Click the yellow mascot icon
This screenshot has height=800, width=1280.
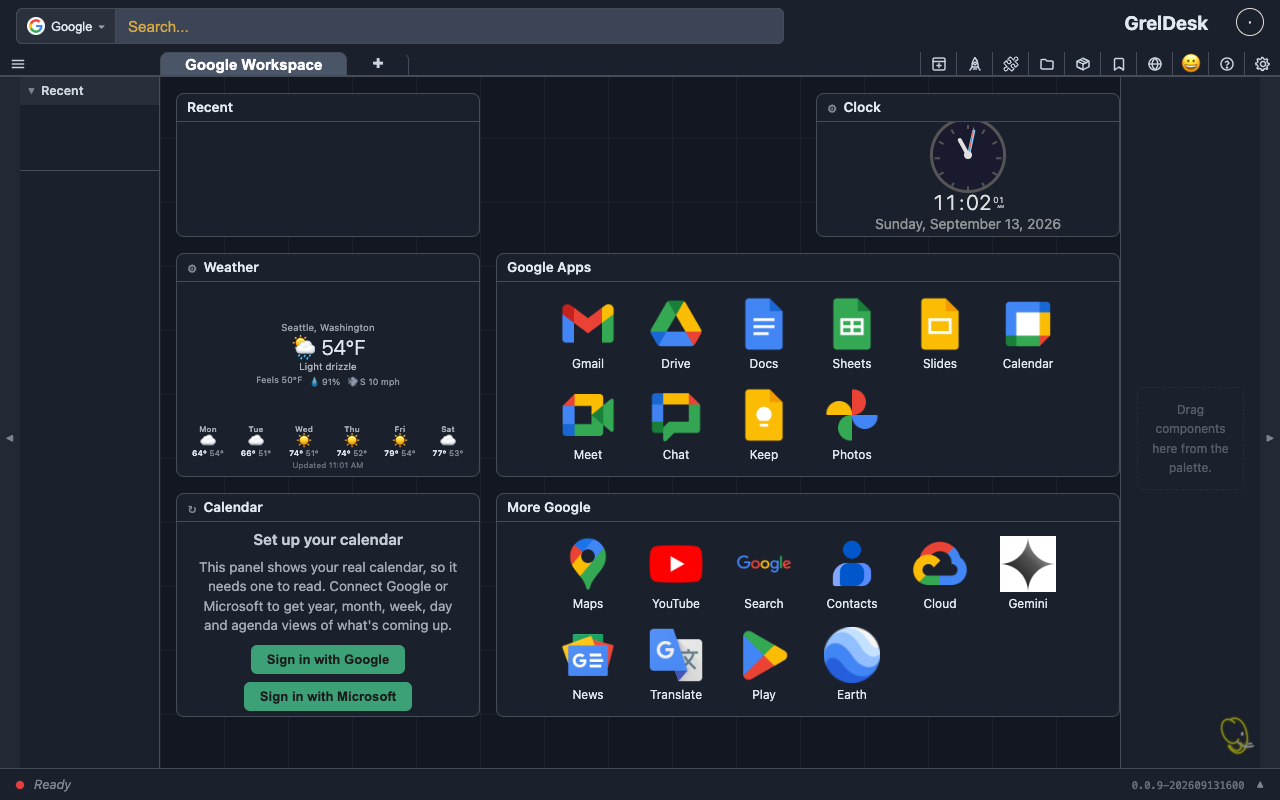tap(1236, 735)
